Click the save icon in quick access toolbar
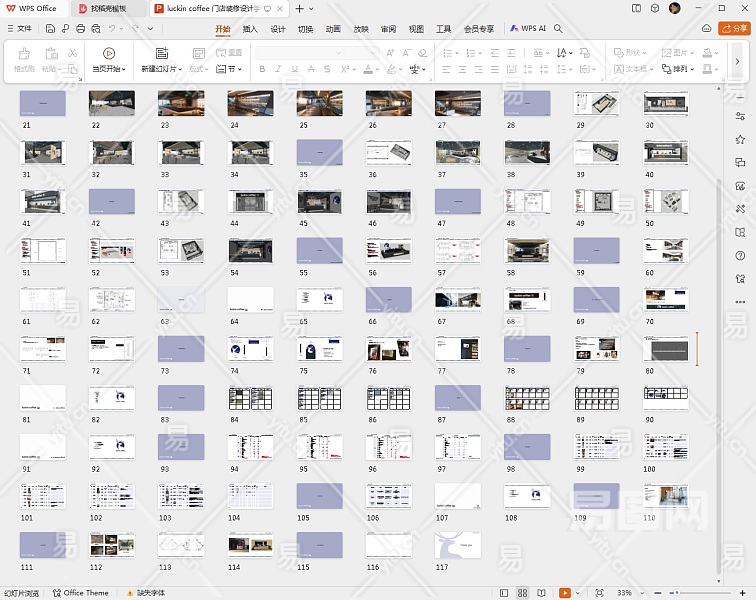756x600 pixels. tap(50, 29)
